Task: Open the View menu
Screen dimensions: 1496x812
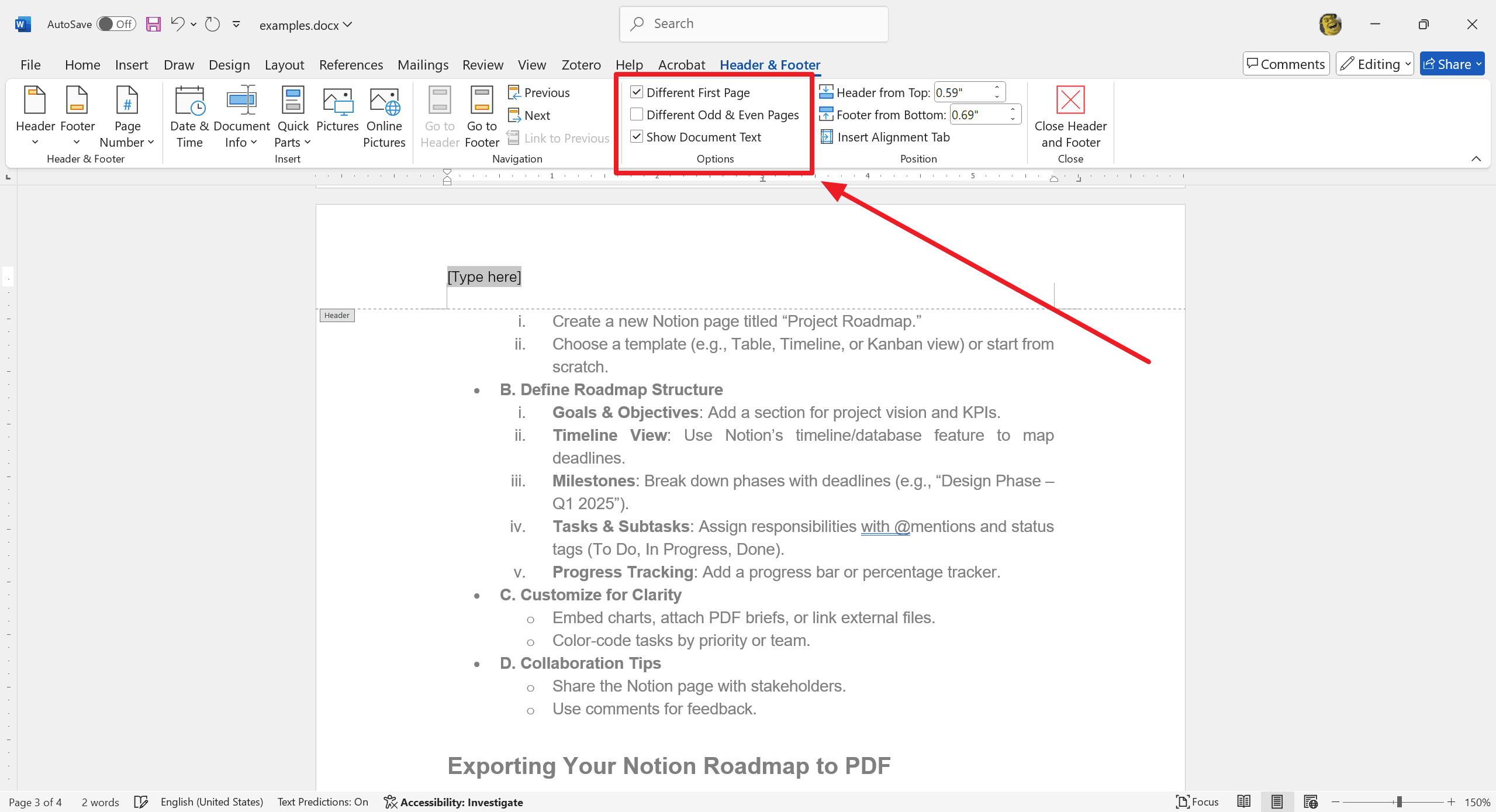Action: (x=531, y=64)
